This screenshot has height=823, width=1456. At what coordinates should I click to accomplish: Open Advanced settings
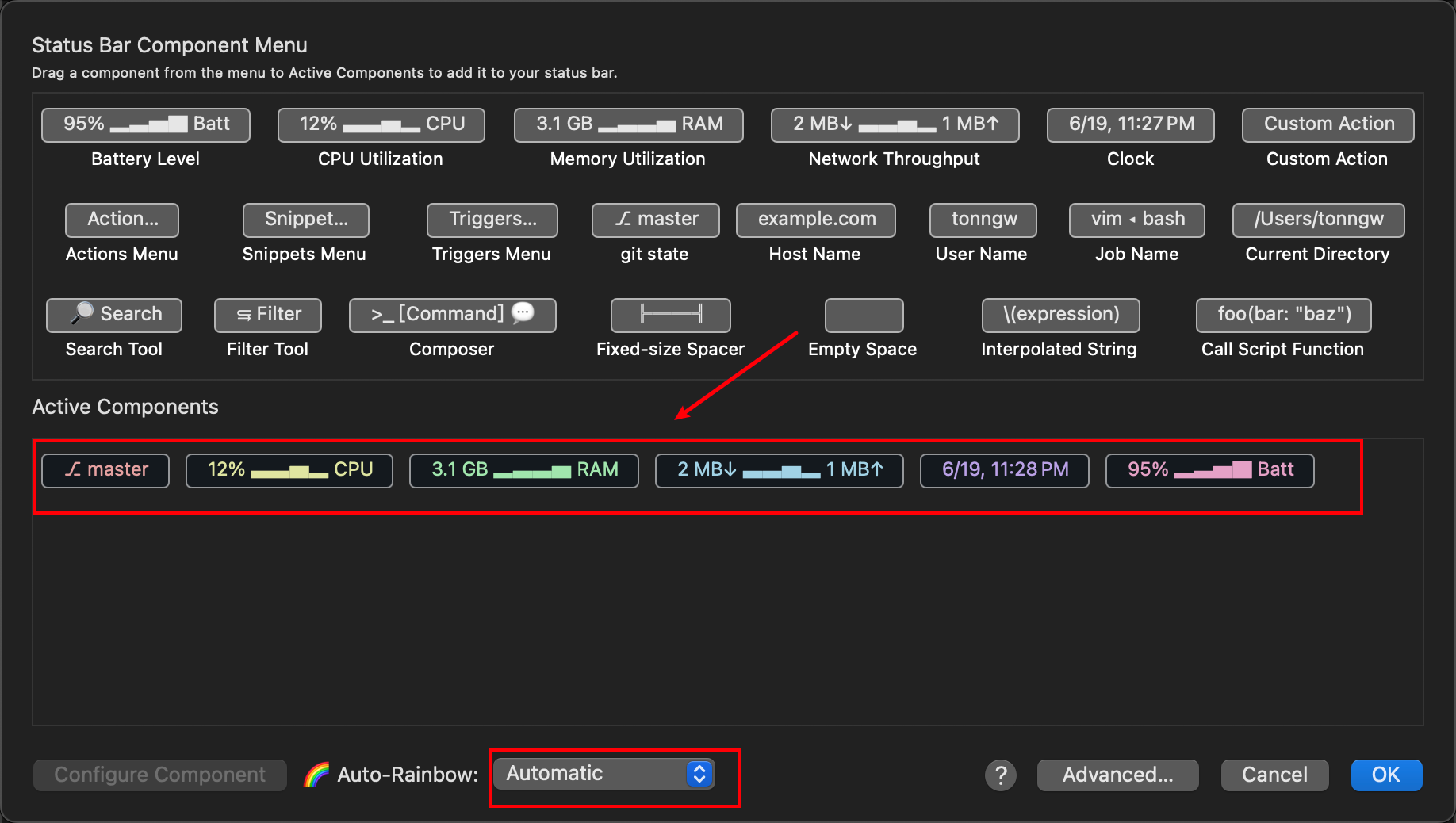1118,775
